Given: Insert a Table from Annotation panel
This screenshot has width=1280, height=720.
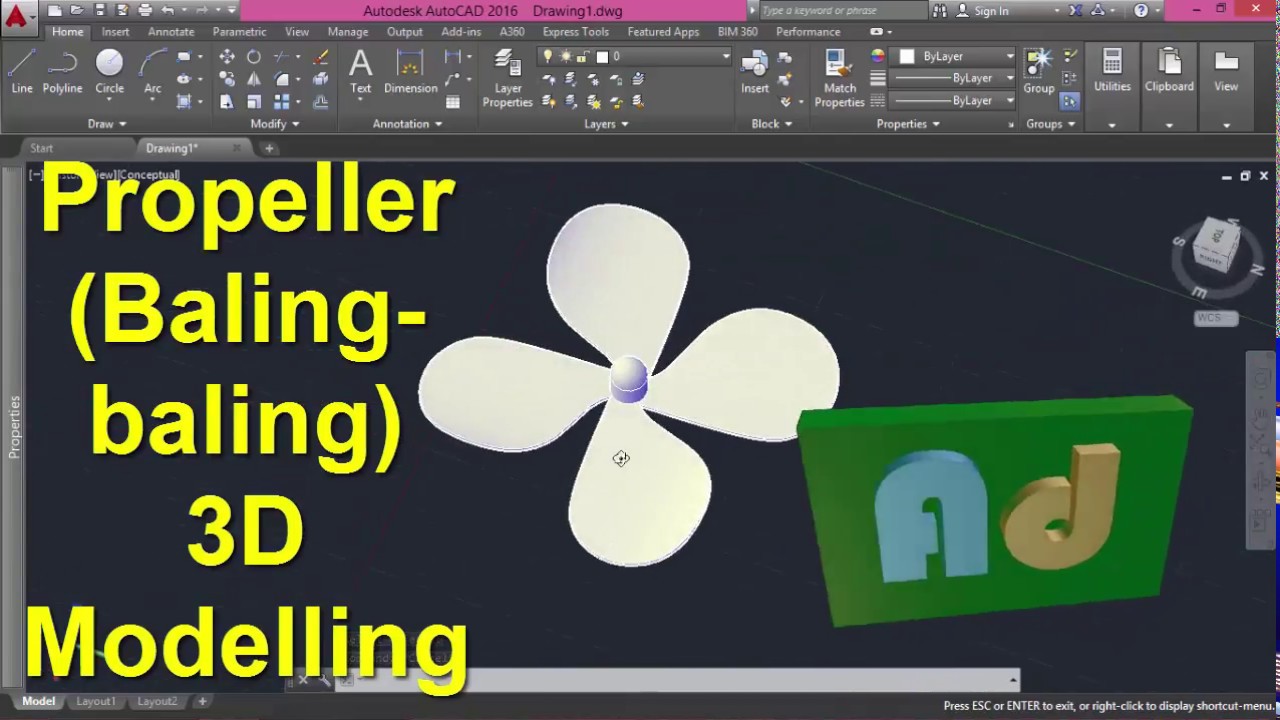Looking at the screenshot, I should coord(453,101).
